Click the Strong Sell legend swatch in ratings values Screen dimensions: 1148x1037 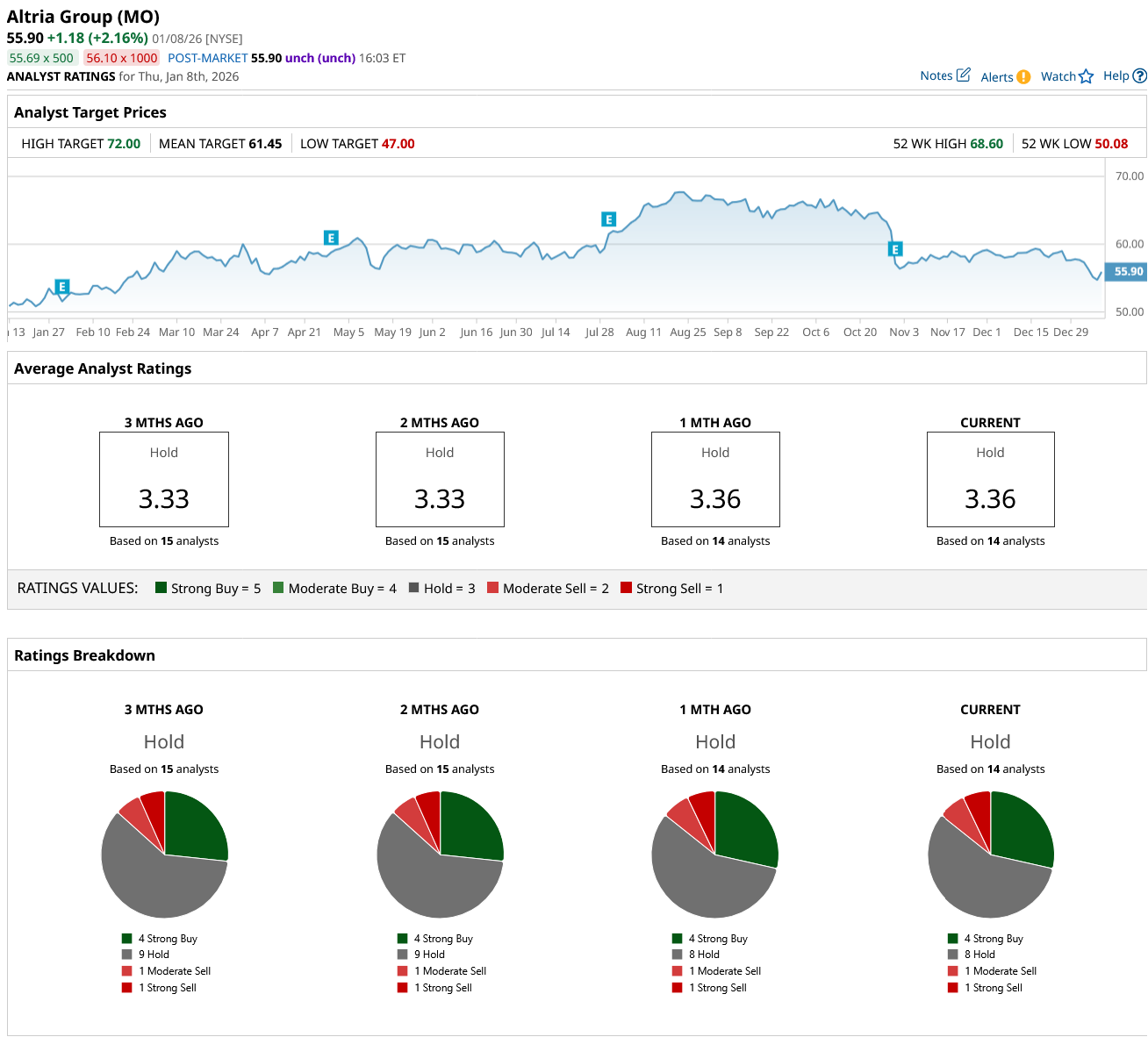pyautogui.click(x=626, y=588)
